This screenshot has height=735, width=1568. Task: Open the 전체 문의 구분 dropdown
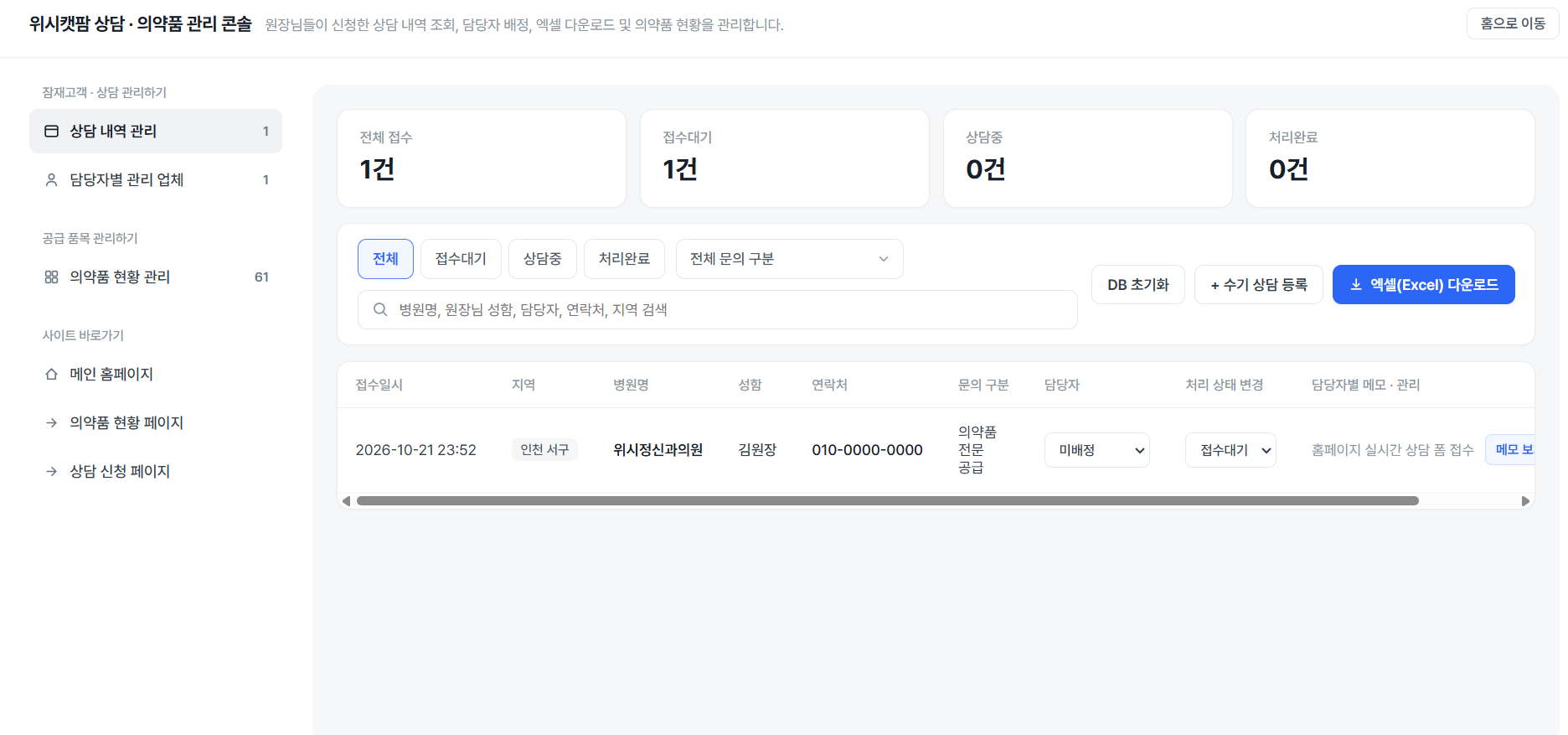click(x=789, y=259)
